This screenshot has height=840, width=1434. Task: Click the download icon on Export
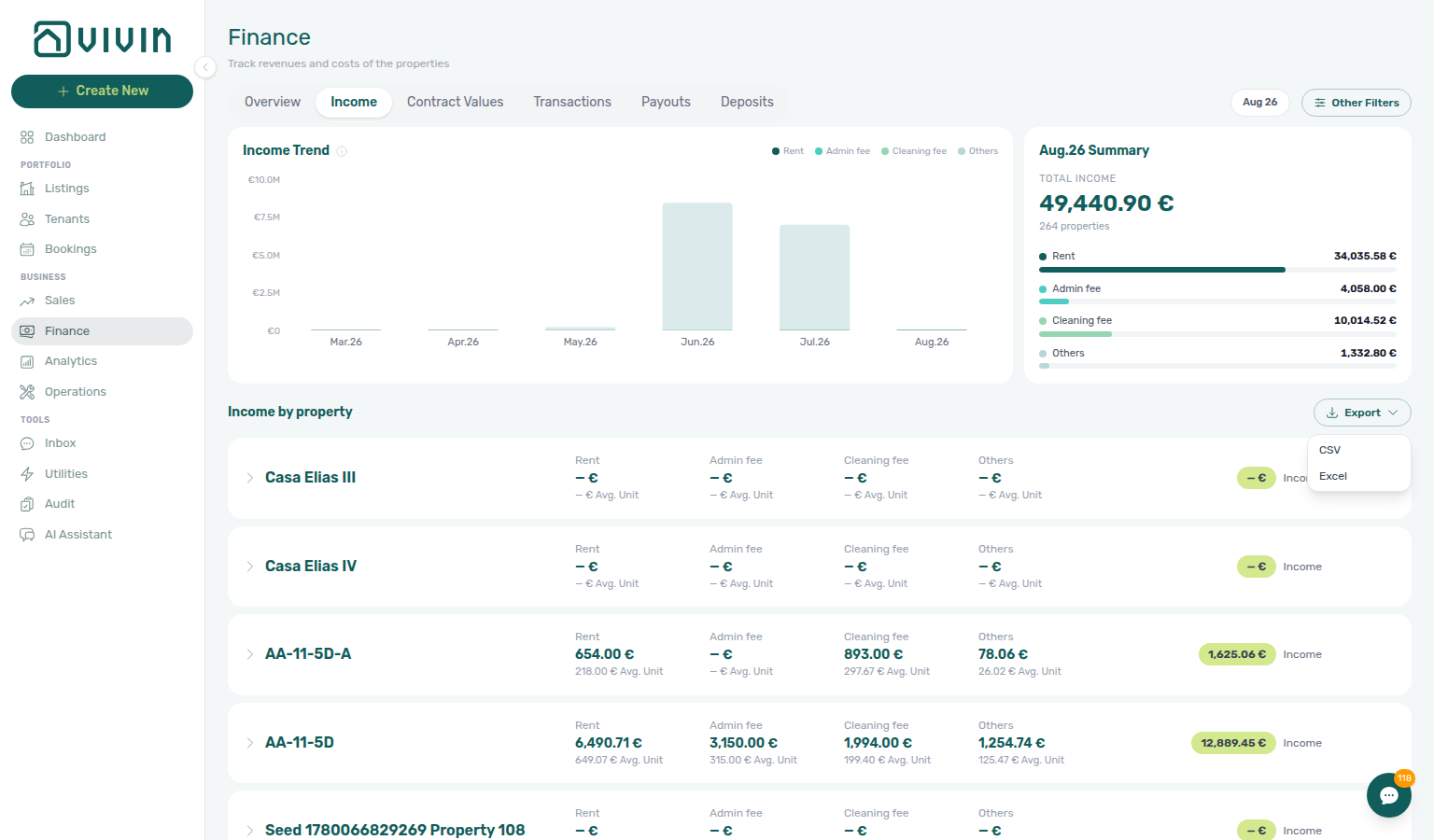click(x=1332, y=413)
